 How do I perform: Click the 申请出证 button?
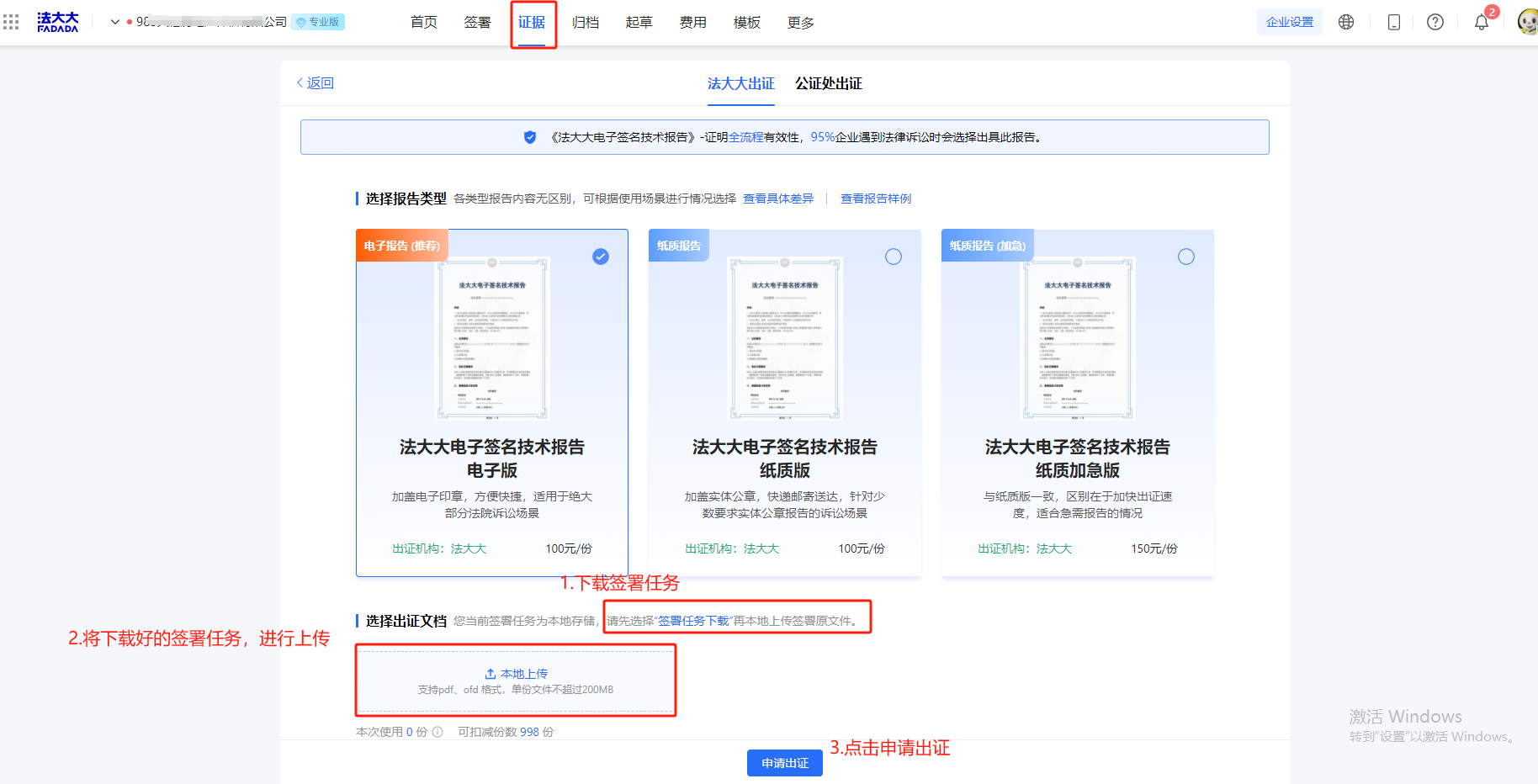[x=785, y=763]
